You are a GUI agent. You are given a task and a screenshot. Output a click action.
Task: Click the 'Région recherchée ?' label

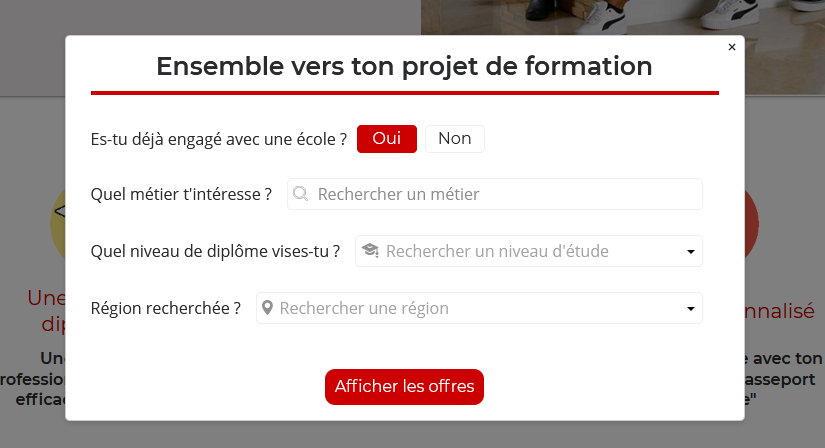[x=165, y=308]
